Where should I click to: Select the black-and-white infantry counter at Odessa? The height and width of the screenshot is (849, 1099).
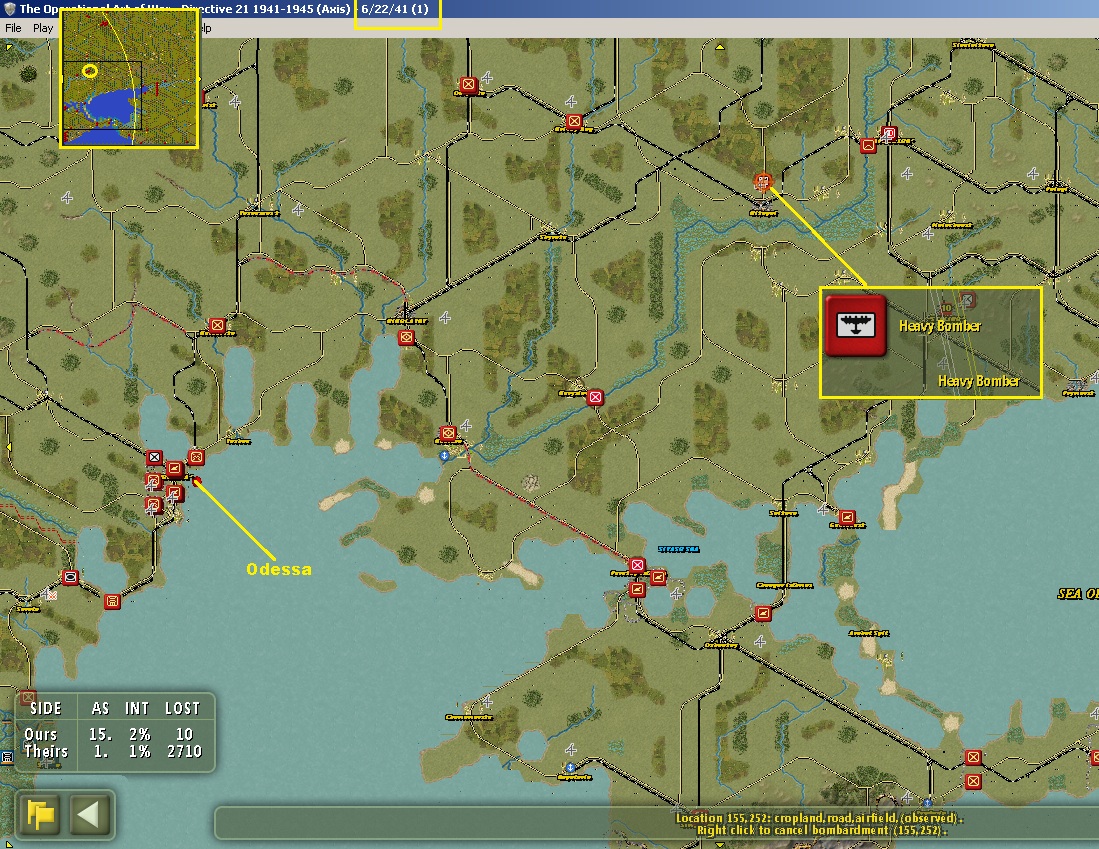tap(154, 458)
